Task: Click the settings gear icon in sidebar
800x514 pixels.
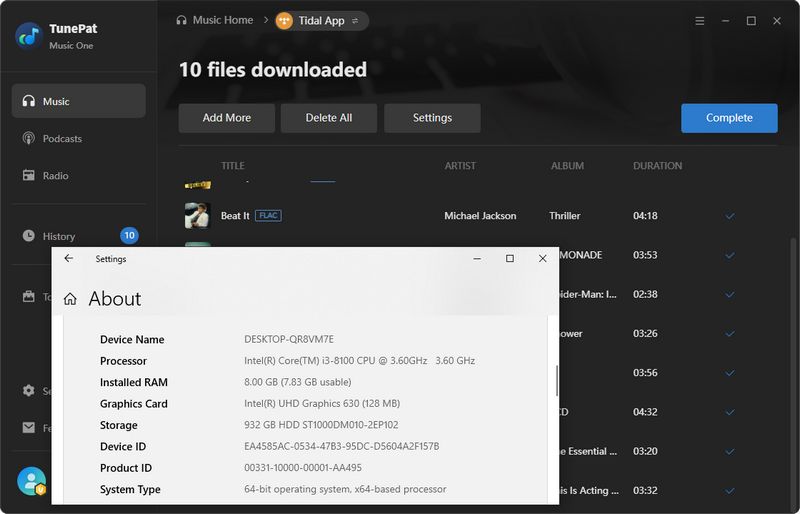Action: 29,390
